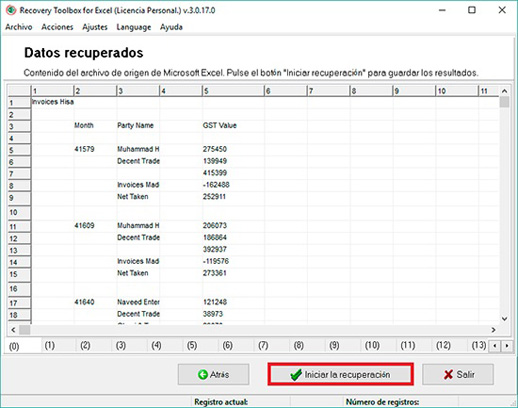Click the vertical scrollbar thumb

pyautogui.click(x=505, y=102)
